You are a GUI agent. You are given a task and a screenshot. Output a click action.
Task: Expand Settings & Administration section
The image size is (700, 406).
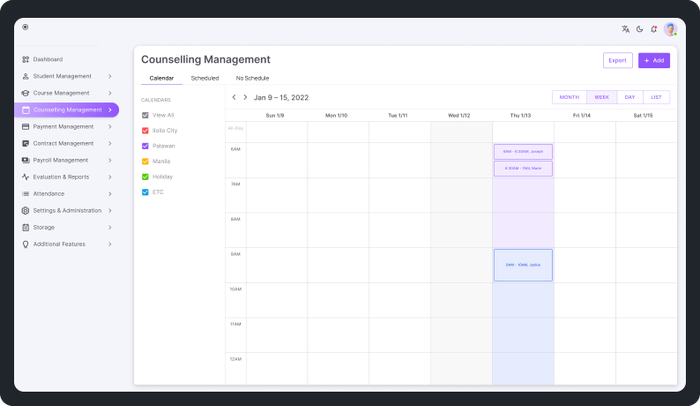pyautogui.click(x=110, y=210)
